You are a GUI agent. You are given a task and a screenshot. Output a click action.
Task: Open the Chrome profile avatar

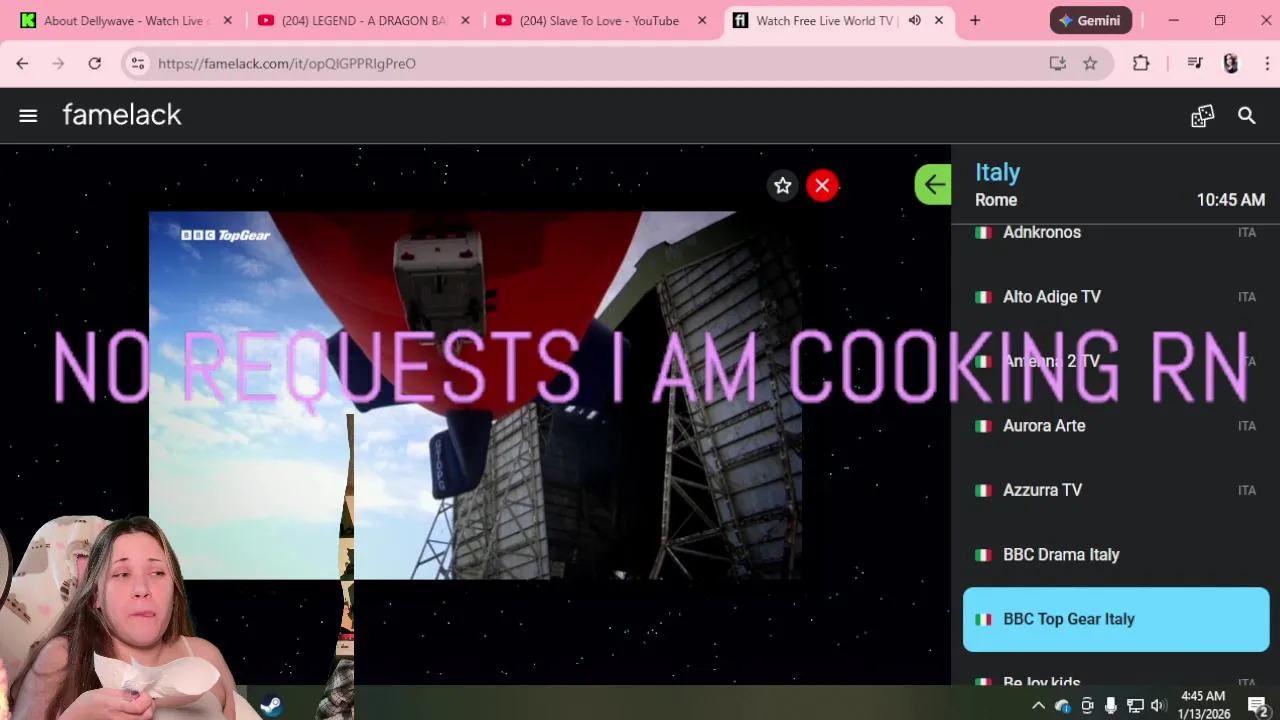[1231, 63]
